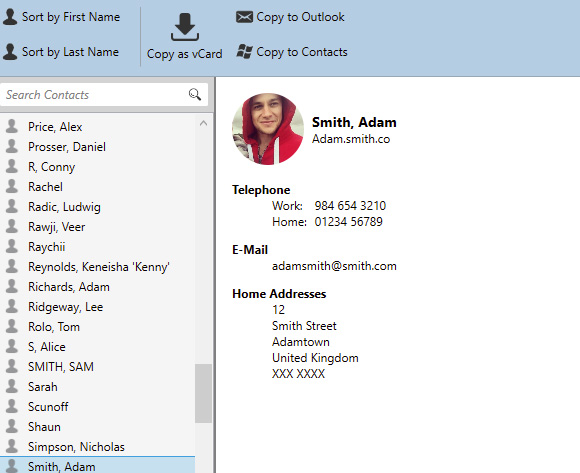
Task: Select contact Simpson, Nicholas
Action: click(98, 447)
